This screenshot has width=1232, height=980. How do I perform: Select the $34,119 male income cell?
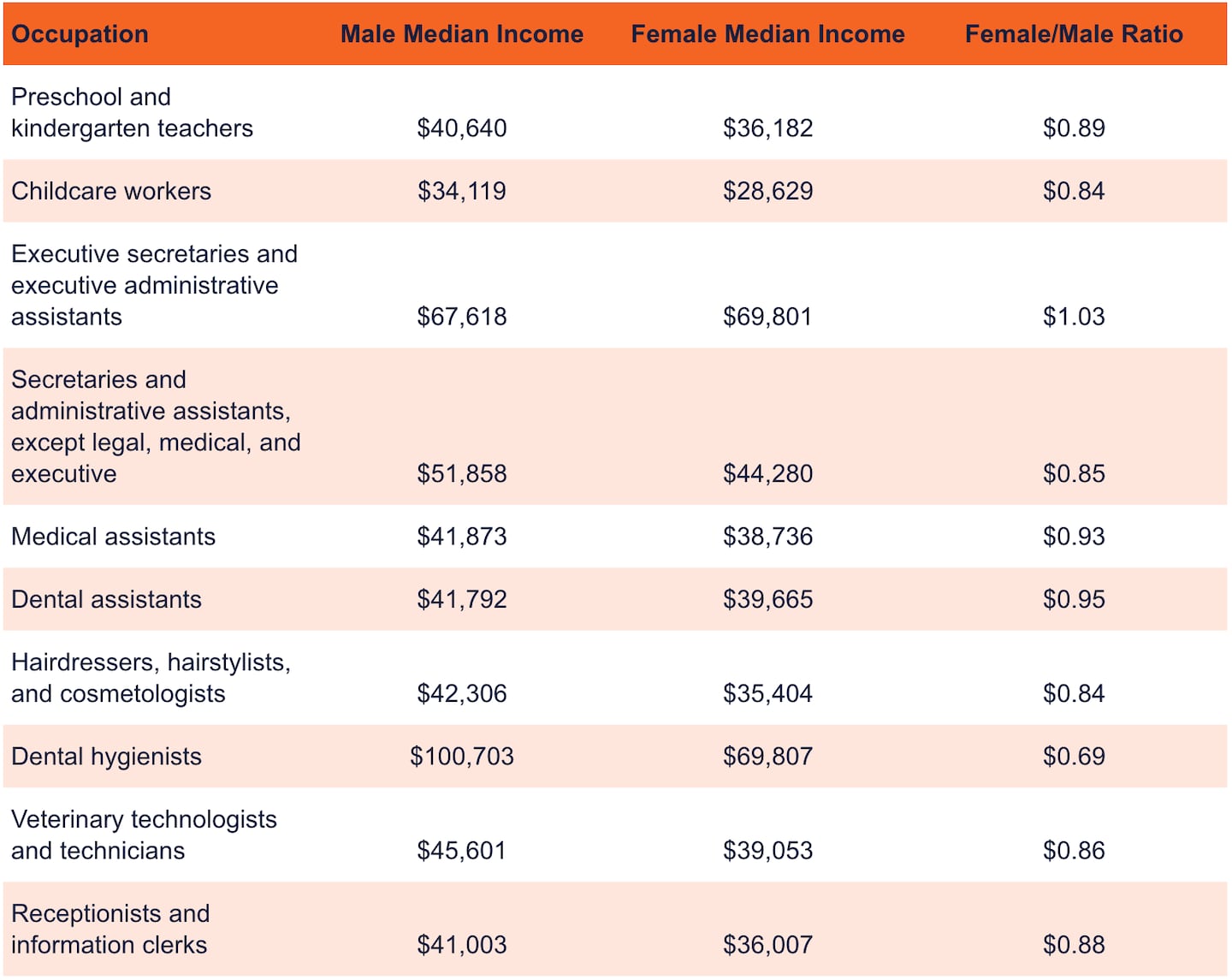(462, 191)
